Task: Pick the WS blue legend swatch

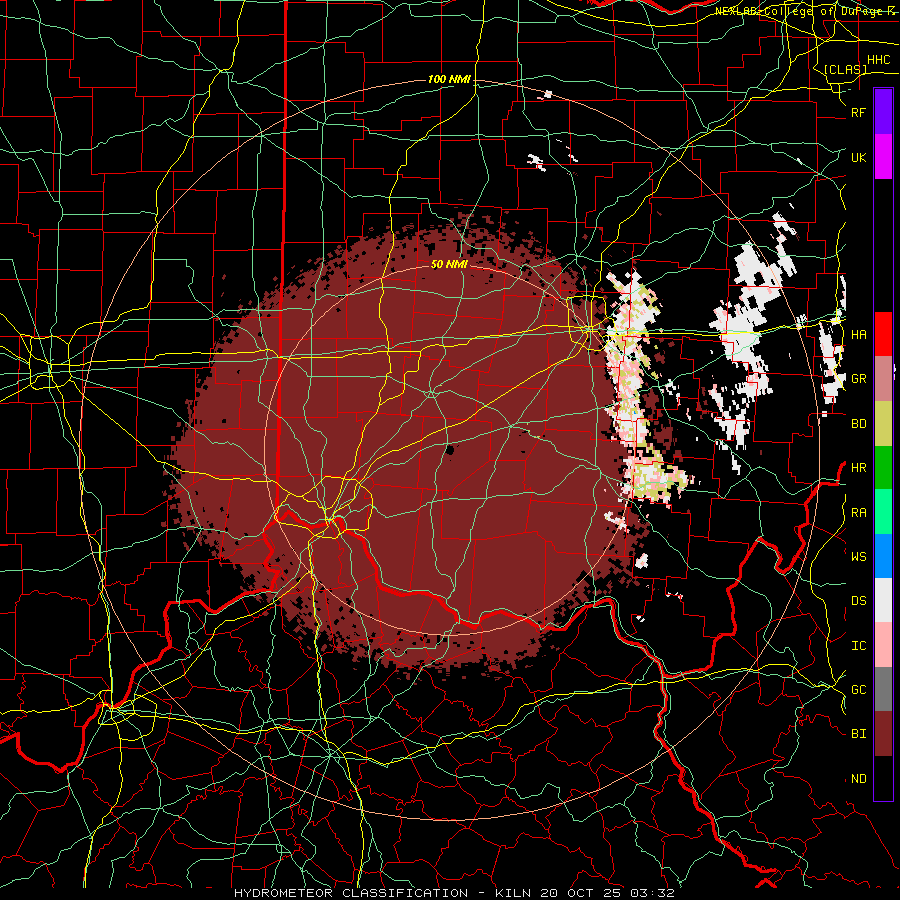Action: 883,556
